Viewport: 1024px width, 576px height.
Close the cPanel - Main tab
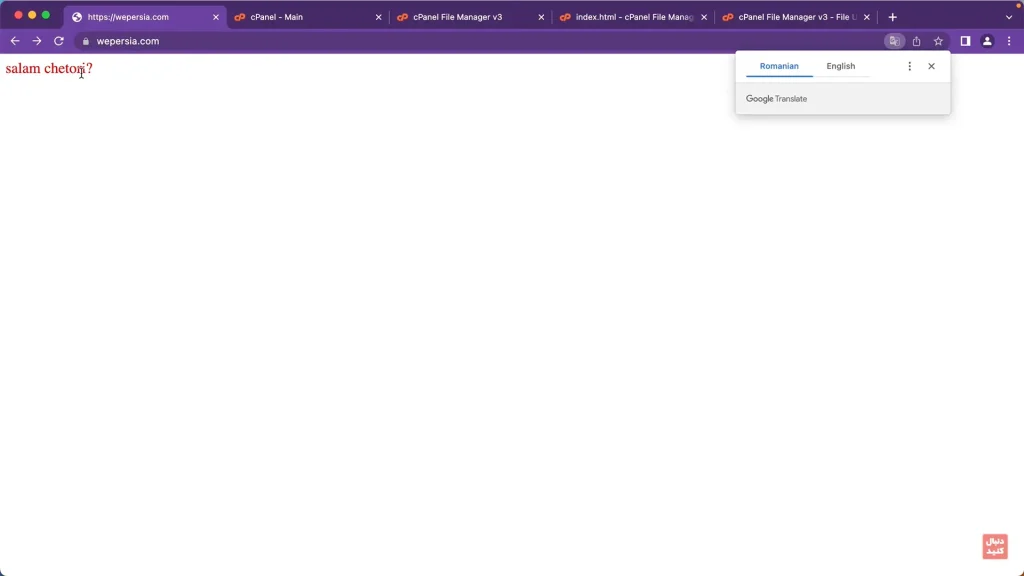[x=378, y=17]
